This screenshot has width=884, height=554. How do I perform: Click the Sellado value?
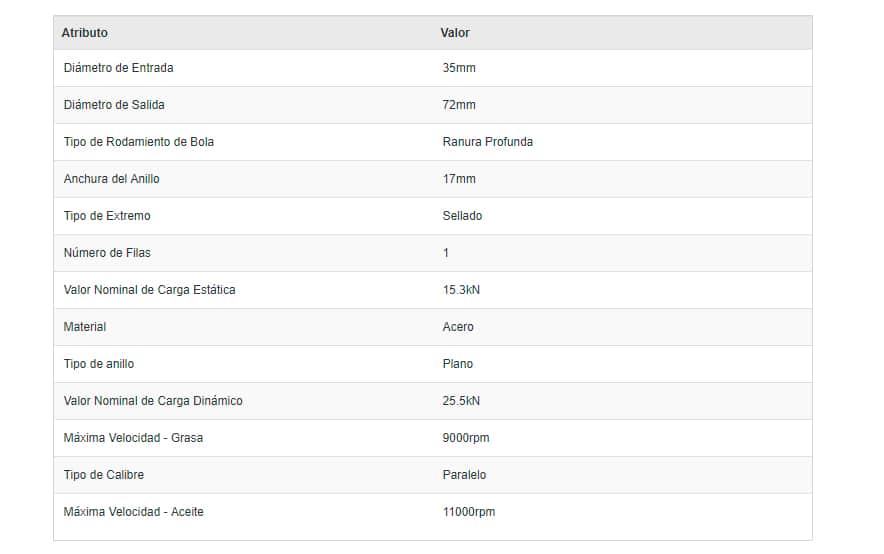pos(462,216)
